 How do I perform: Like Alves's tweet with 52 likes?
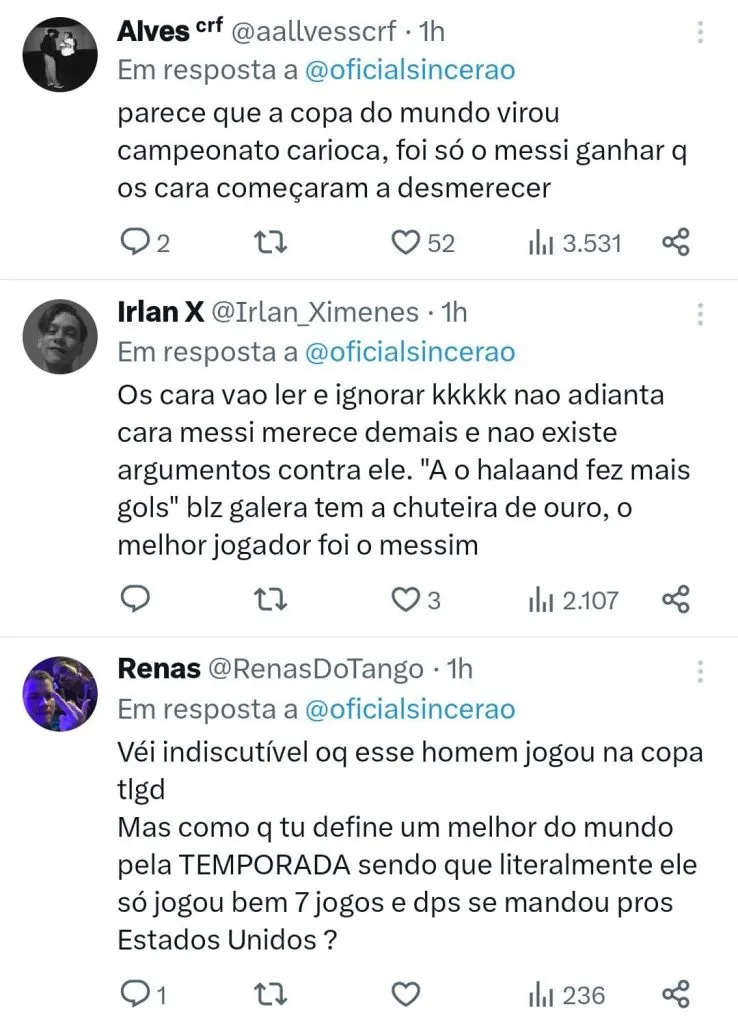405,243
